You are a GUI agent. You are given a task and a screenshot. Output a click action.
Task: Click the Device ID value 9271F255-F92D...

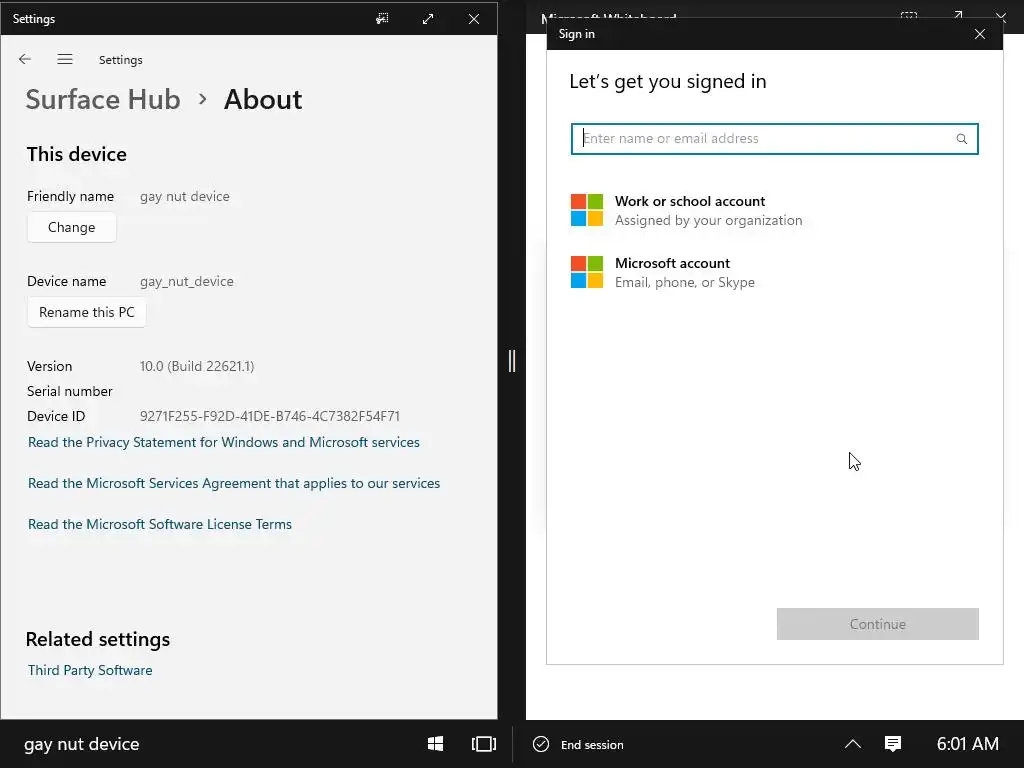pyautogui.click(x=270, y=416)
